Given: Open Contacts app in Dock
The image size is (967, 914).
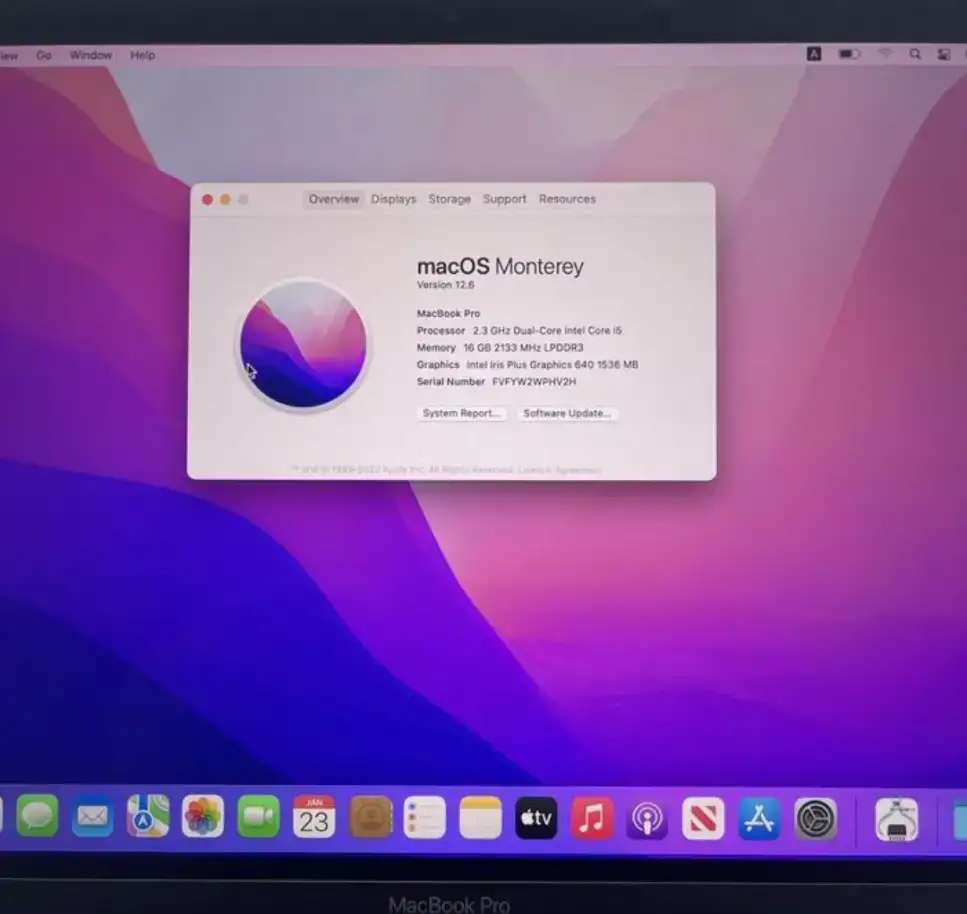Looking at the screenshot, I should 371,817.
